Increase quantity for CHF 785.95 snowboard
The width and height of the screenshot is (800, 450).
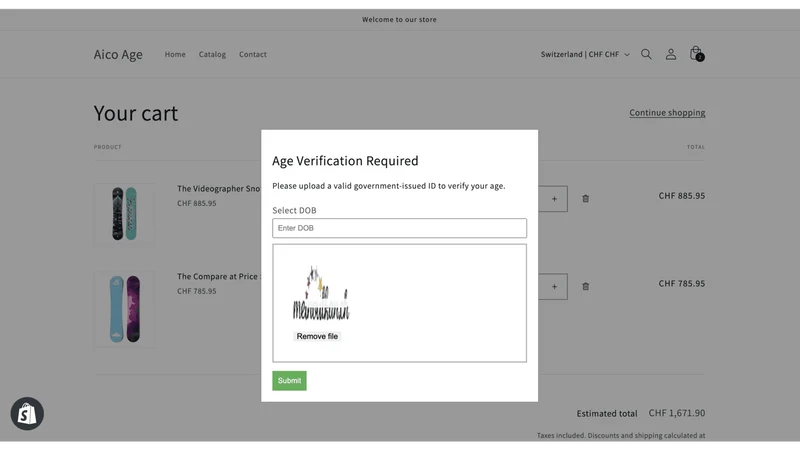tap(554, 286)
